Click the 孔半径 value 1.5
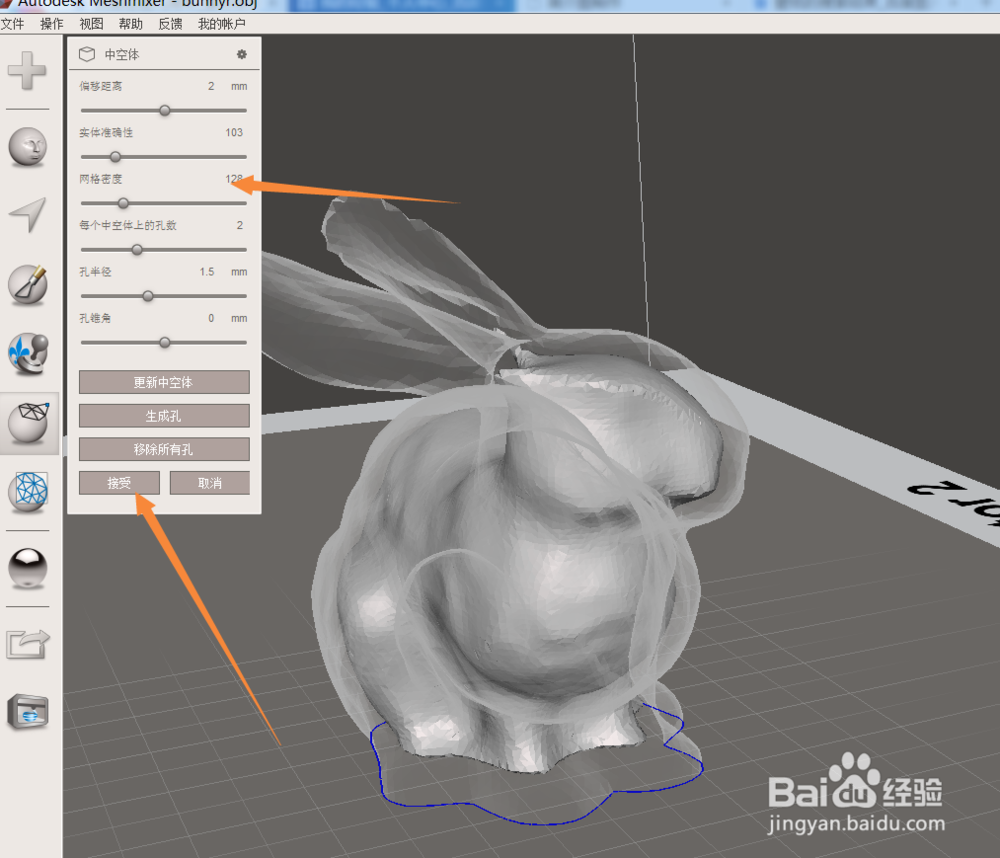This screenshot has height=858, width=1000. [207, 272]
